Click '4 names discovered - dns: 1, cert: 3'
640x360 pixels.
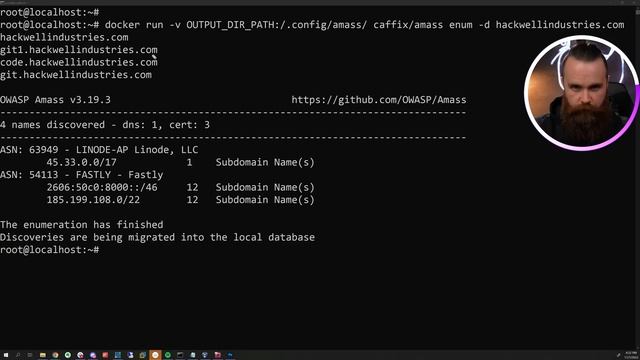(105, 125)
